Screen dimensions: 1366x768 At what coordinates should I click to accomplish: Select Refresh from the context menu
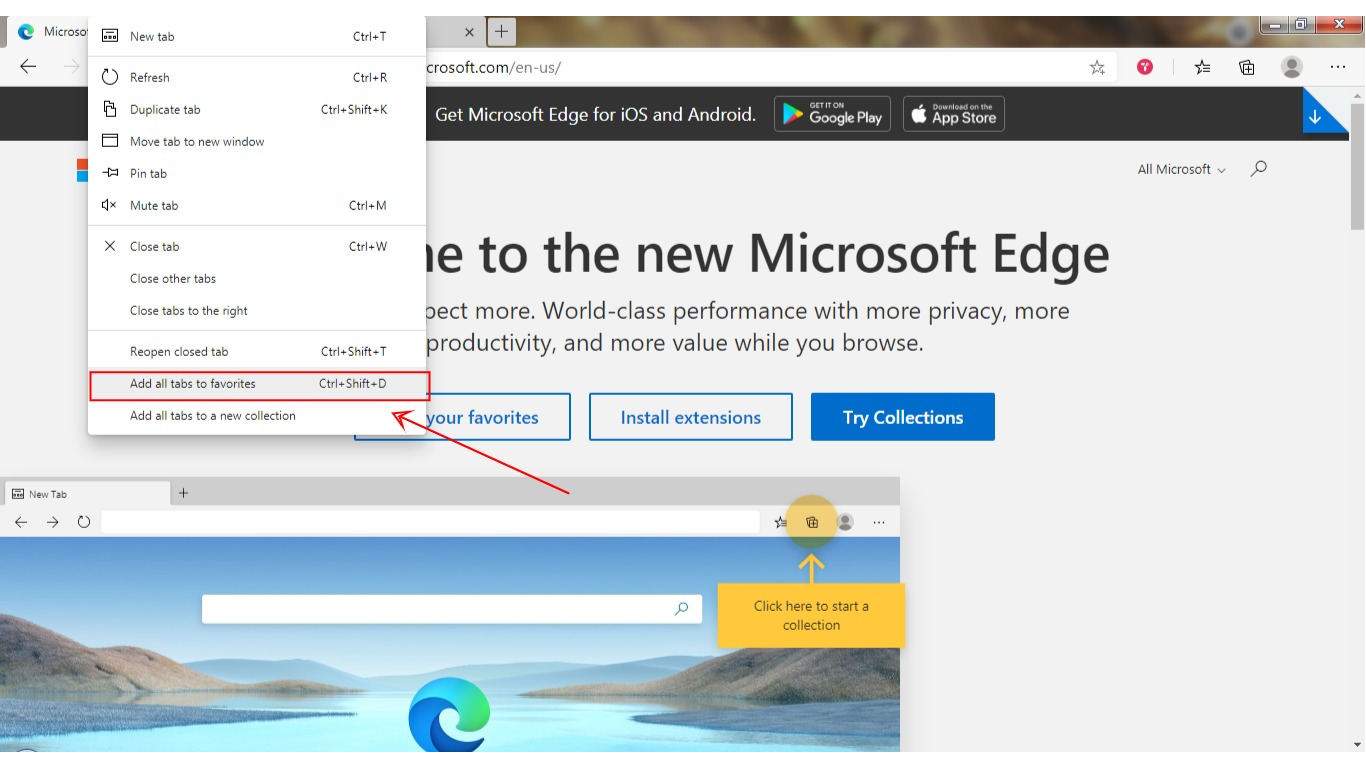[257, 77]
